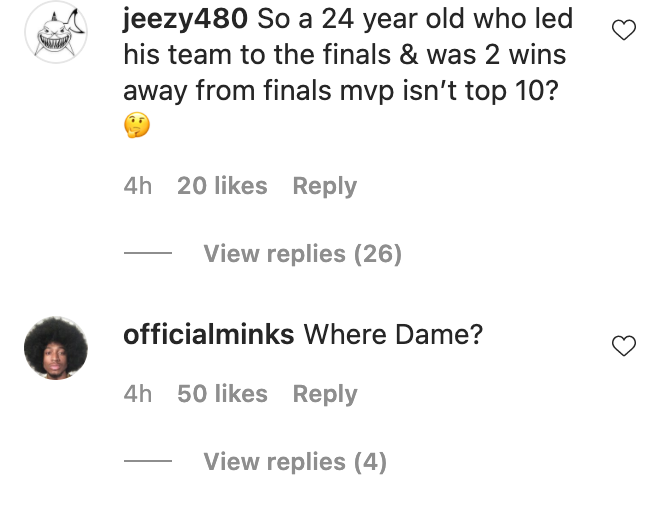Click the dash line beside View replies (26)
This screenshot has height=520, width=648.
tap(148, 254)
